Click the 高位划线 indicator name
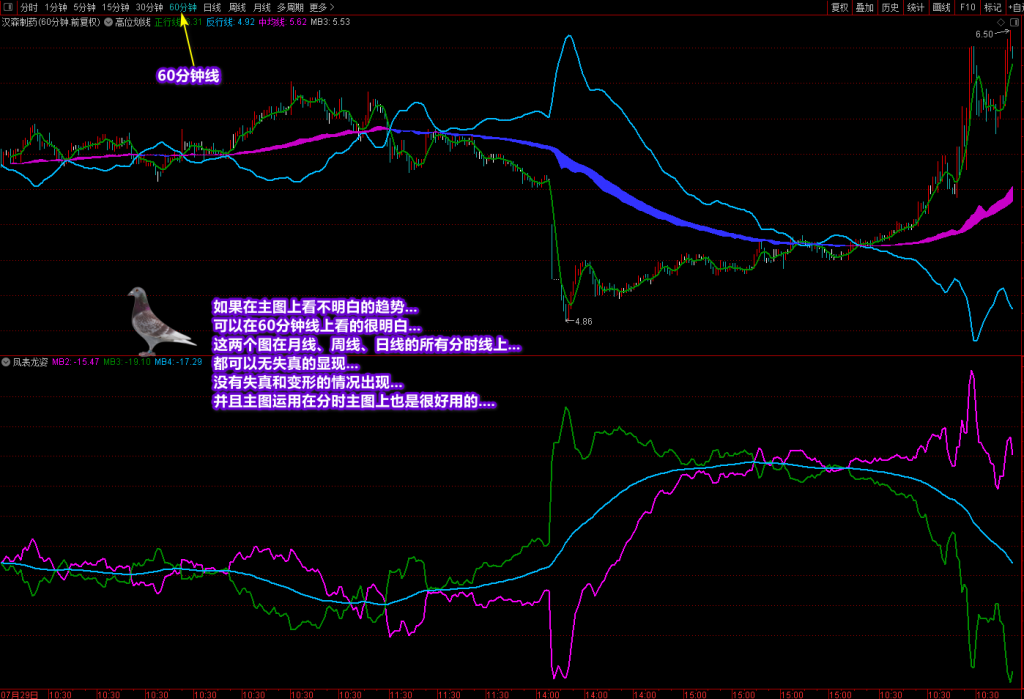Screen dimensions: 1024x699 (x=133, y=22)
